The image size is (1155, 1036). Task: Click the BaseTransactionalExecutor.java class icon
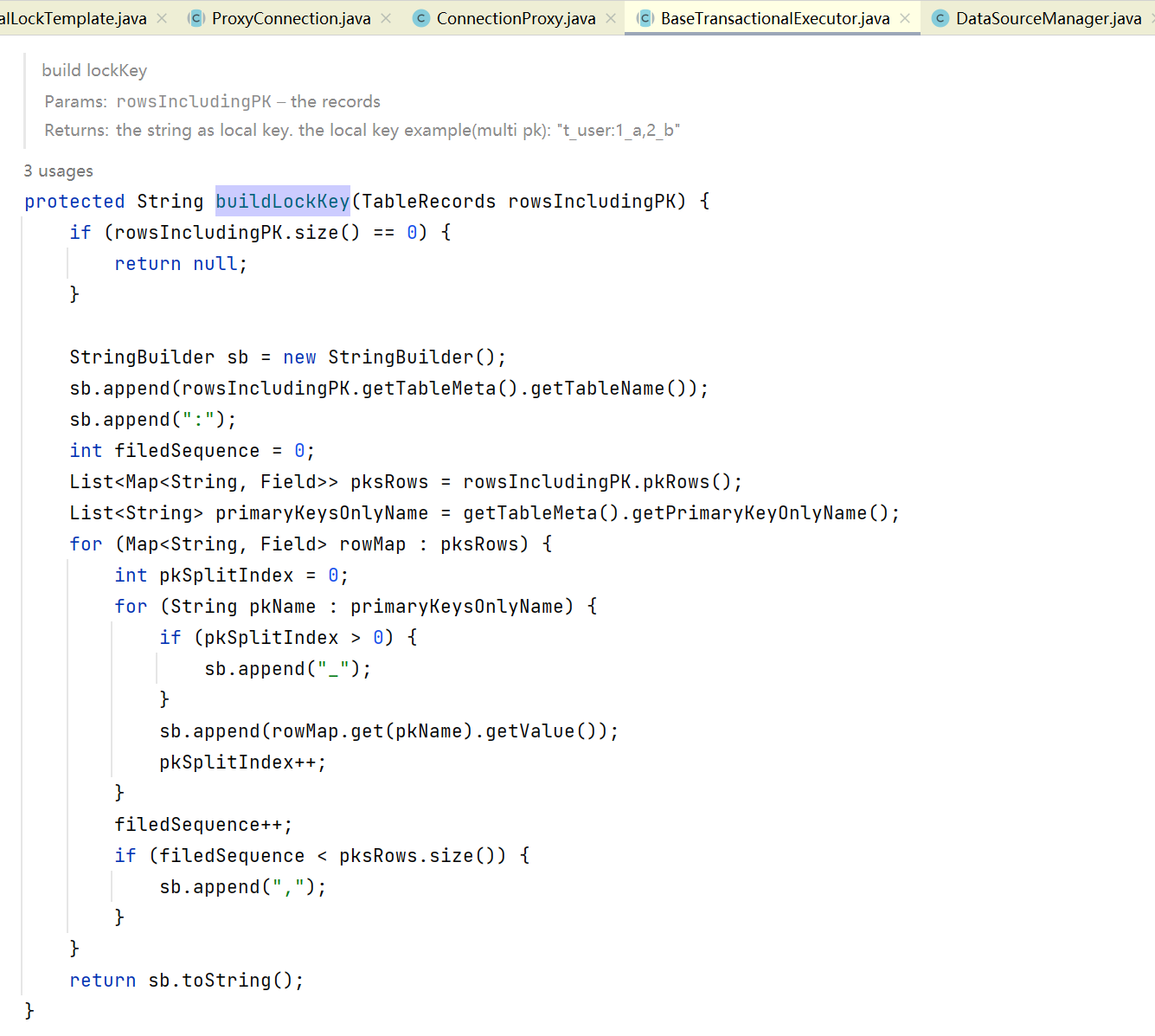click(645, 18)
